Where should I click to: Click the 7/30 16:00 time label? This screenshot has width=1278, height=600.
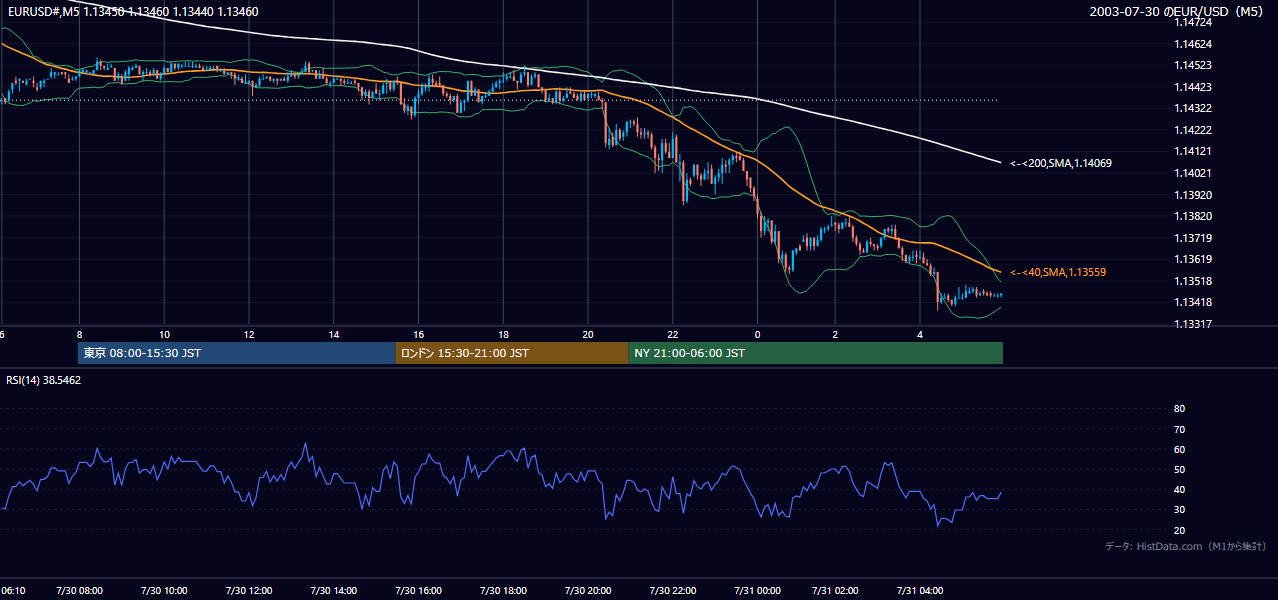pyautogui.click(x=418, y=590)
